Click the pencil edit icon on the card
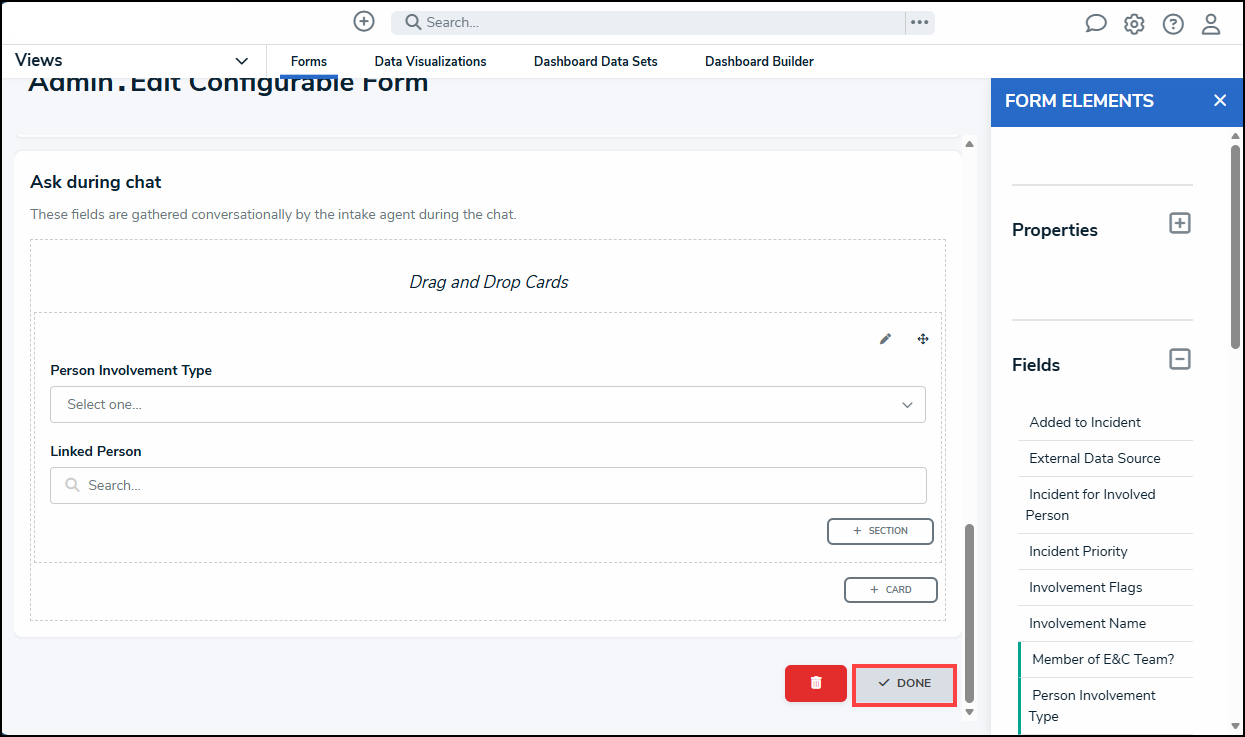This screenshot has height=737, width=1245. click(x=885, y=339)
